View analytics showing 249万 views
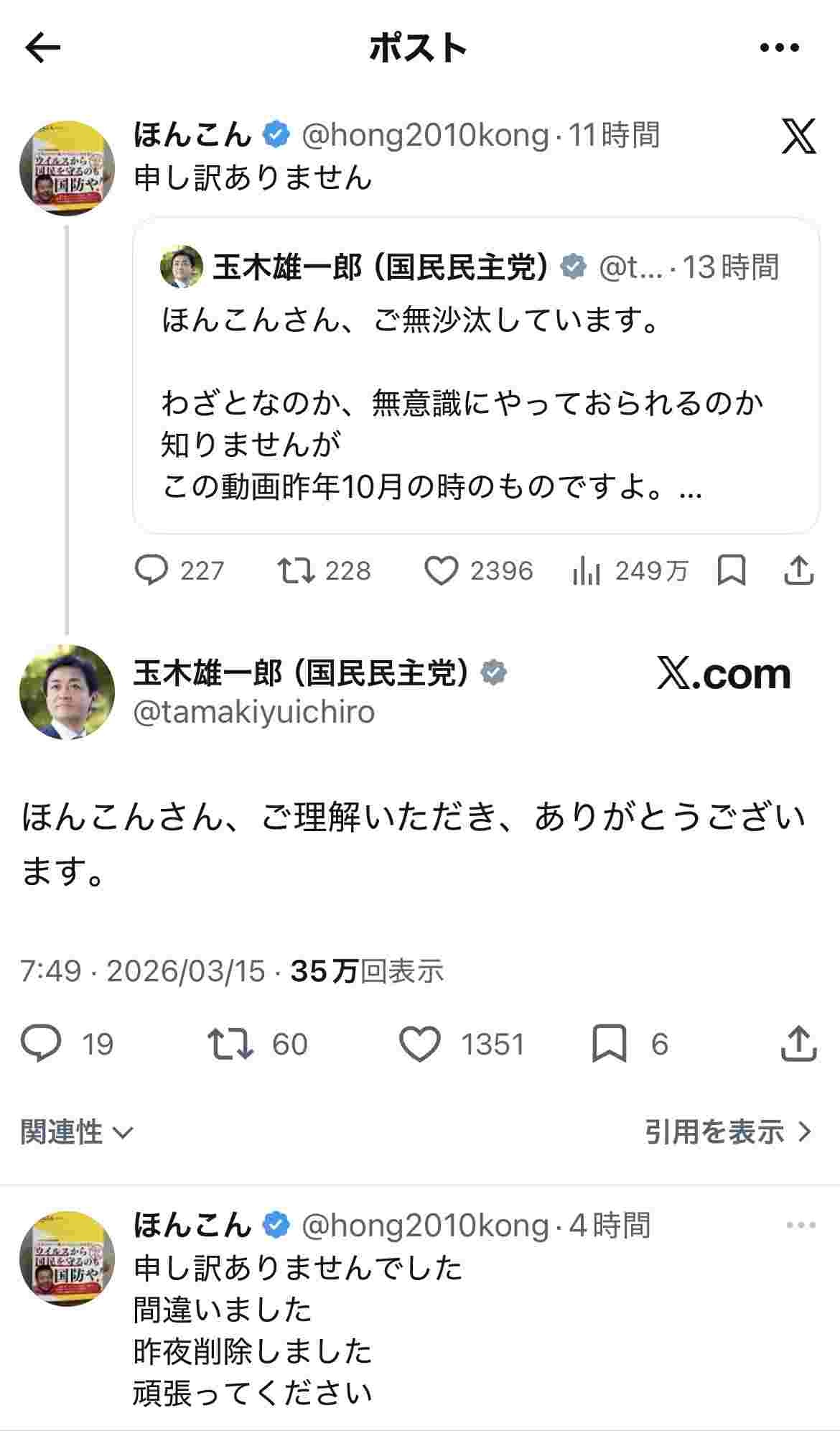The image size is (840, 1431). point(587,571)
